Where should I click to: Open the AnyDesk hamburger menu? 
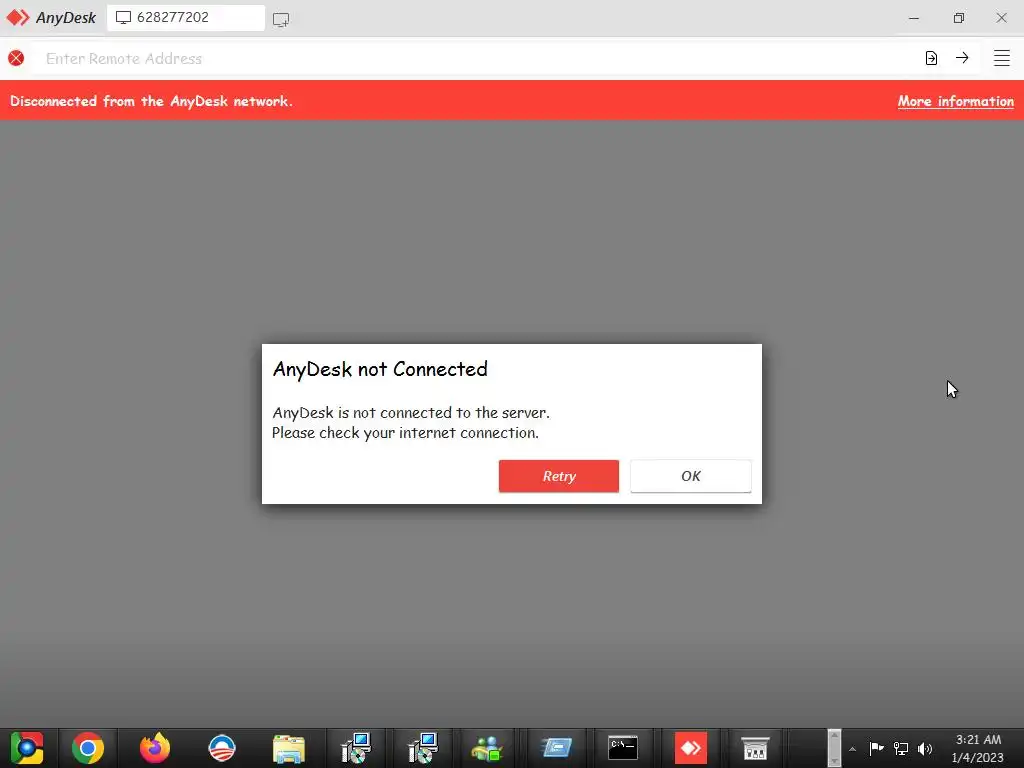coord(1002,58)
